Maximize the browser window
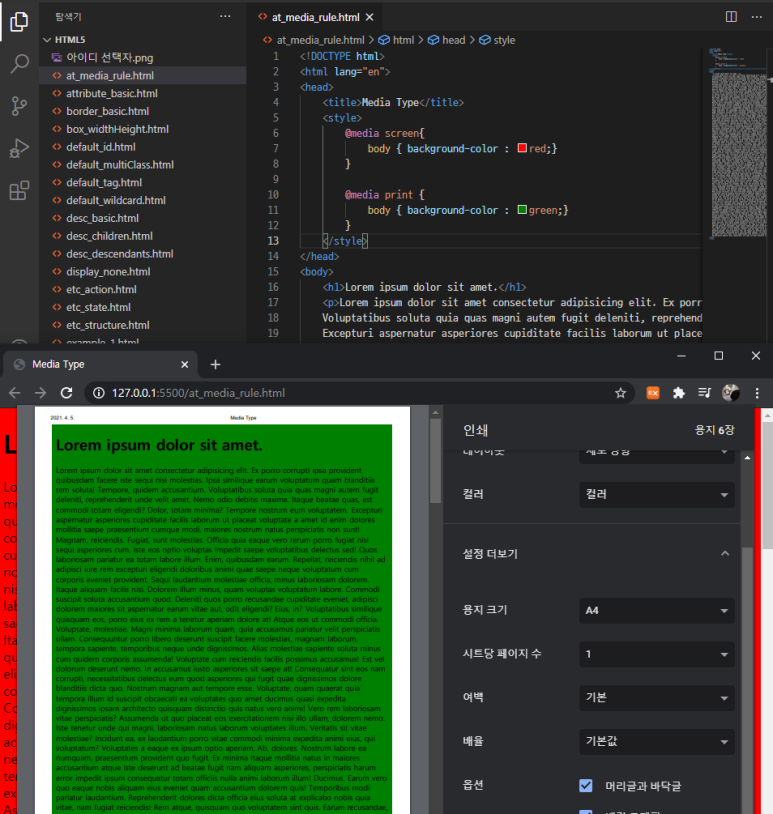This screenshot has height=814, width=773. point(718,356)
